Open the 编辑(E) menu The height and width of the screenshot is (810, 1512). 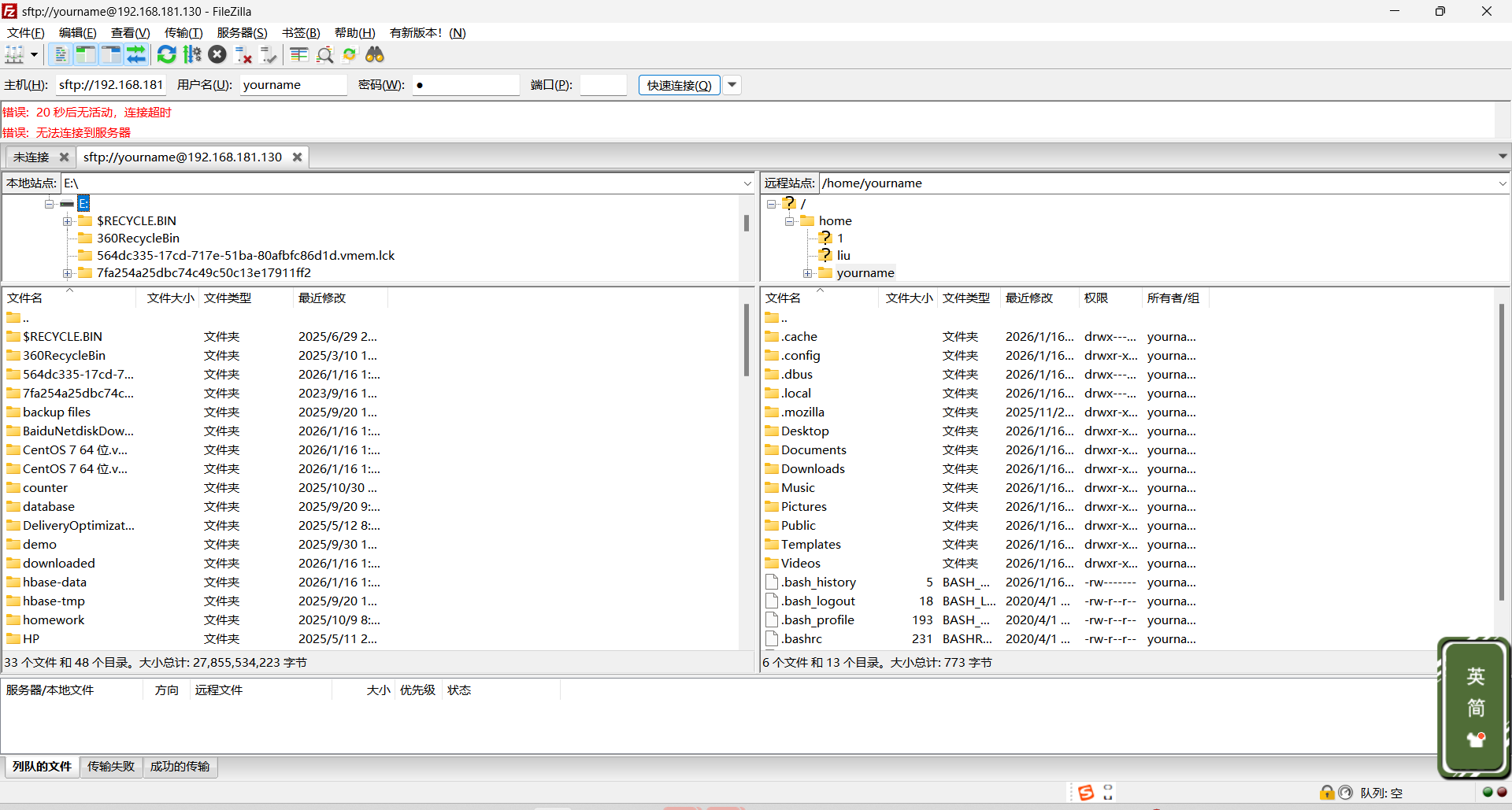[x=78, y=32]
